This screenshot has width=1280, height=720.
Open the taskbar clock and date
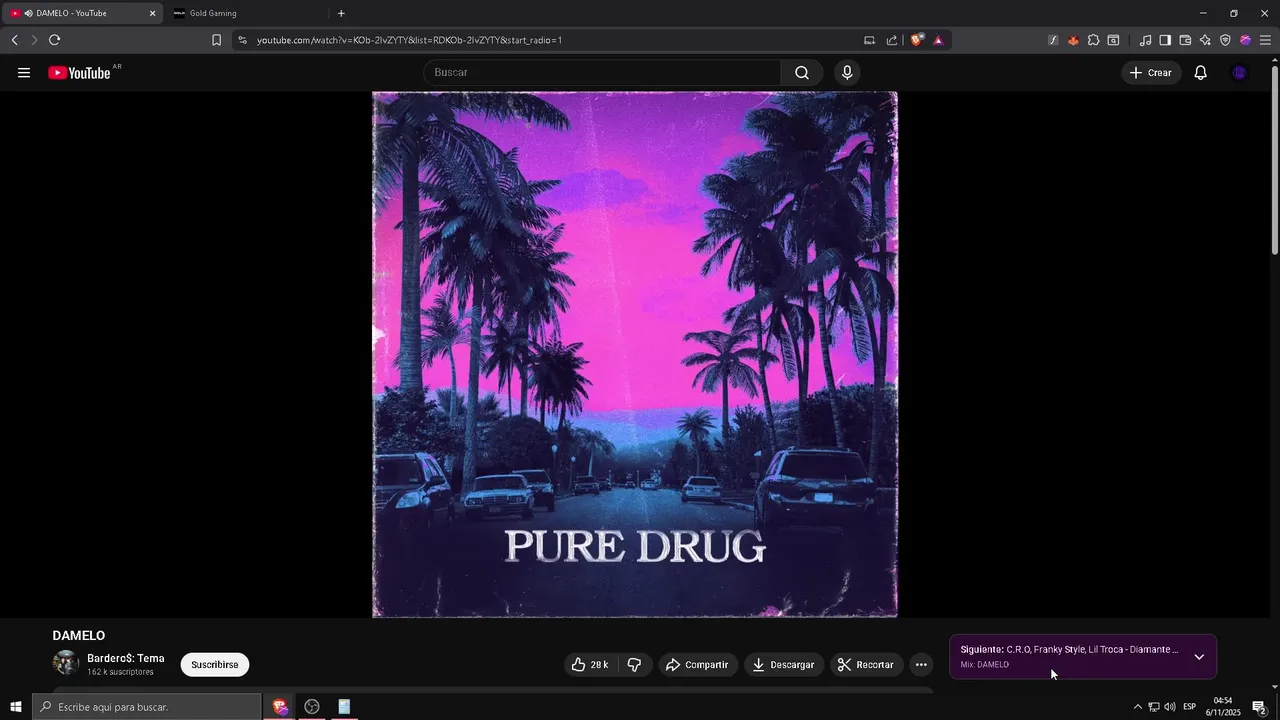coord(1223,707)
